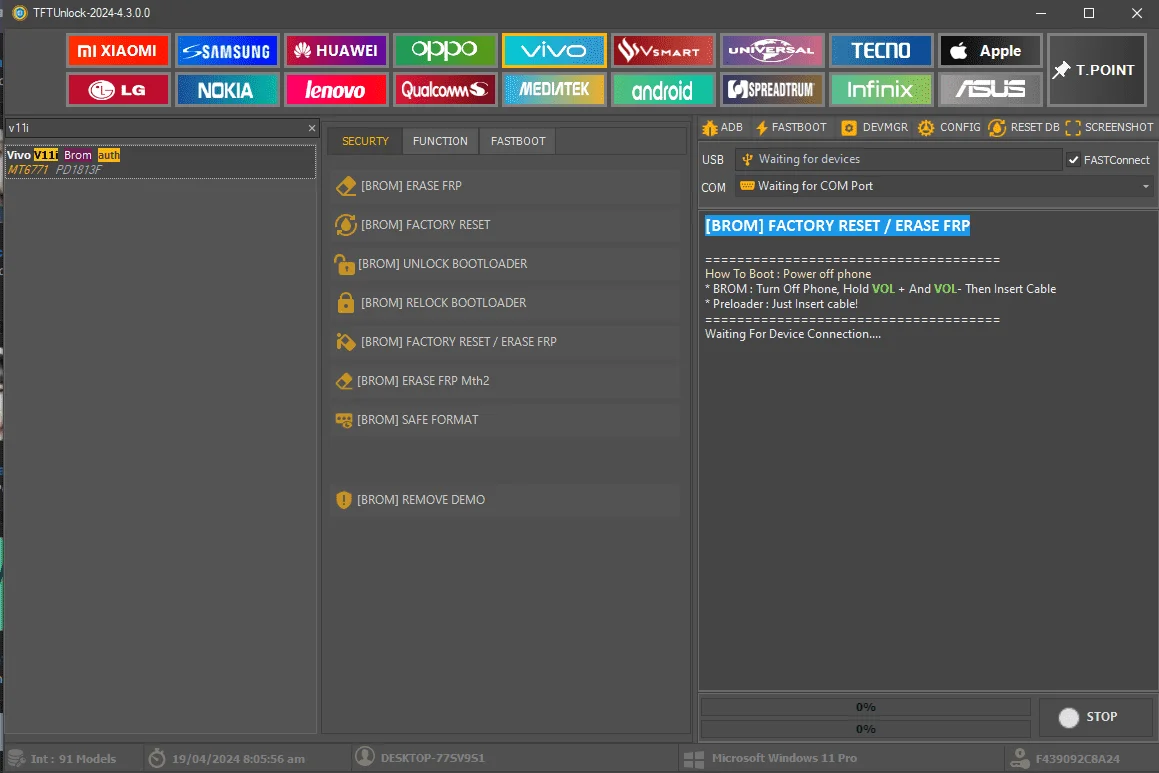Run [BROM] ERASE FRP
Image resolution: width=1159 pixels, height=773 pixels.
pos(505,185)
